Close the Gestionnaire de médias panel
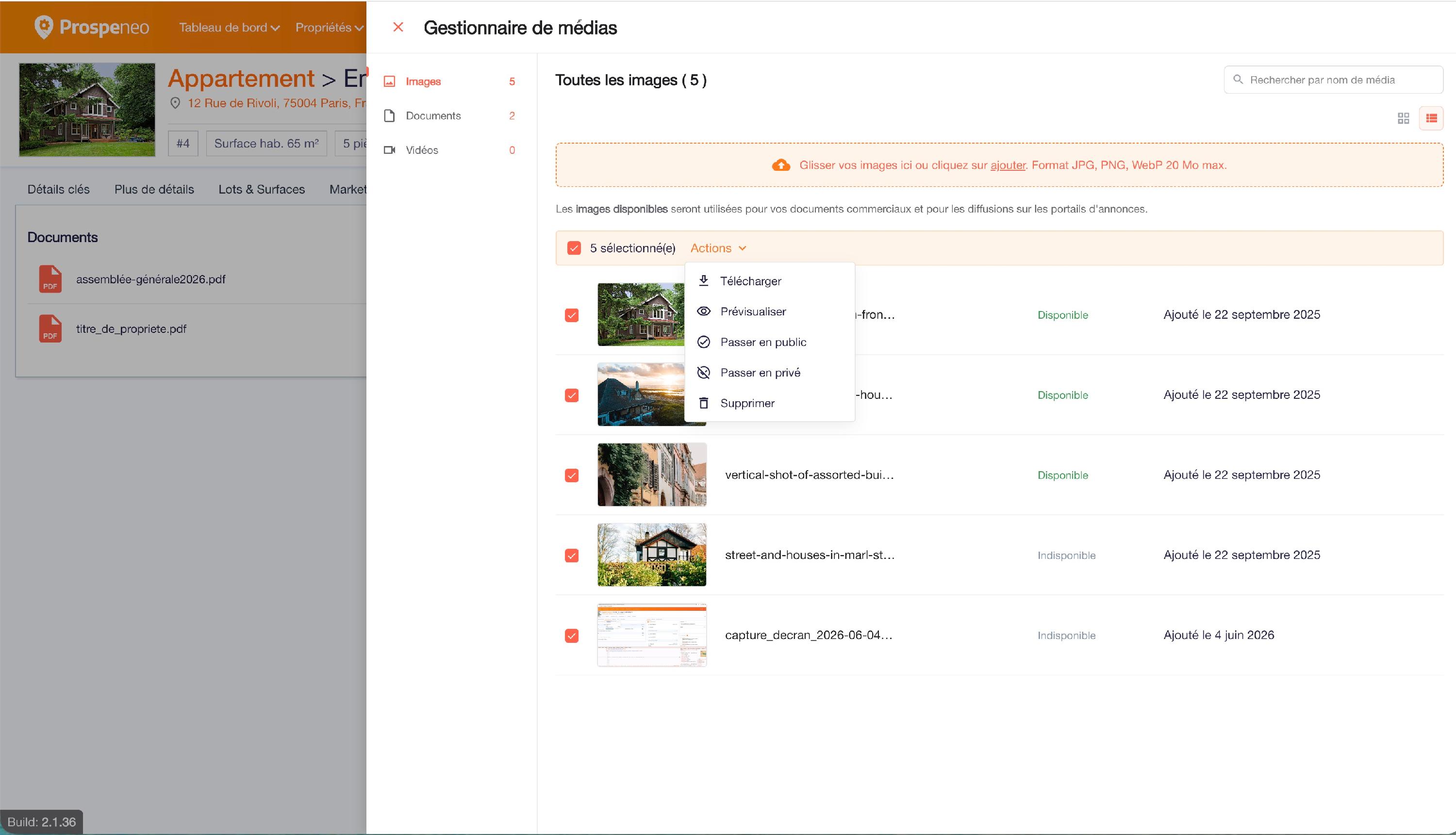1456x835 pixels. pos(398,27)
